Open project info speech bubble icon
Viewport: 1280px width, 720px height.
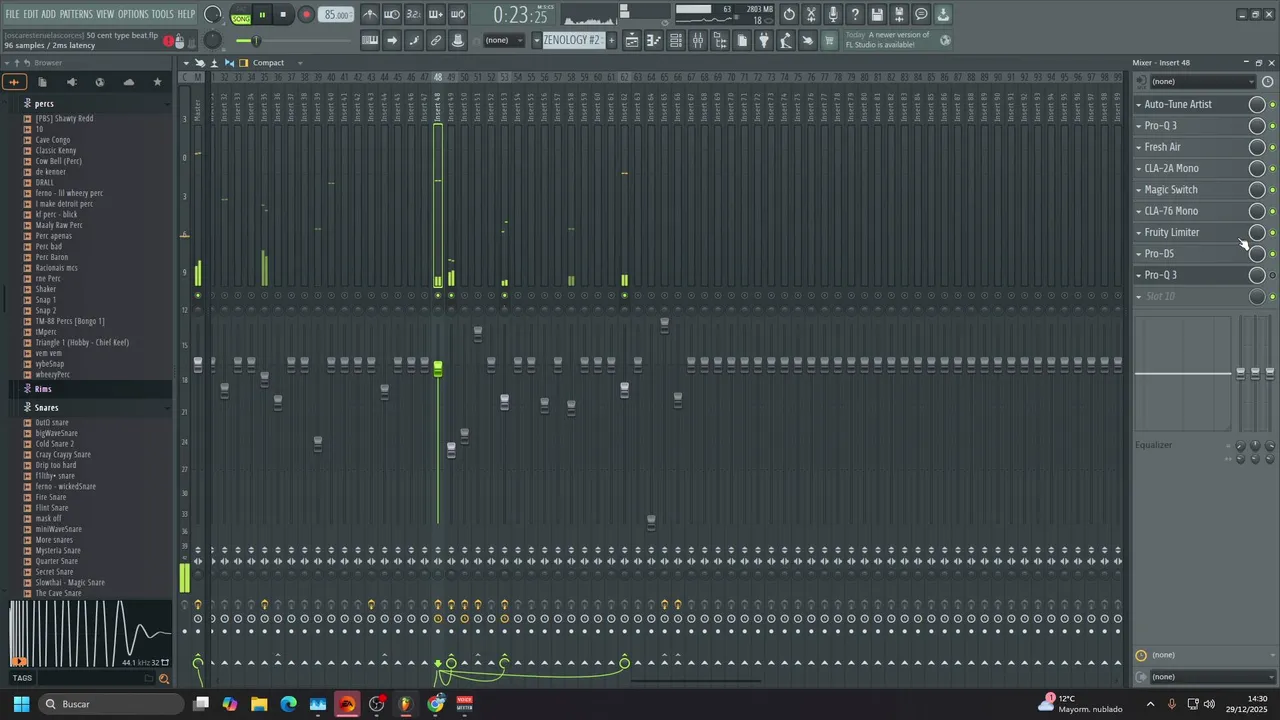point(921,15)
